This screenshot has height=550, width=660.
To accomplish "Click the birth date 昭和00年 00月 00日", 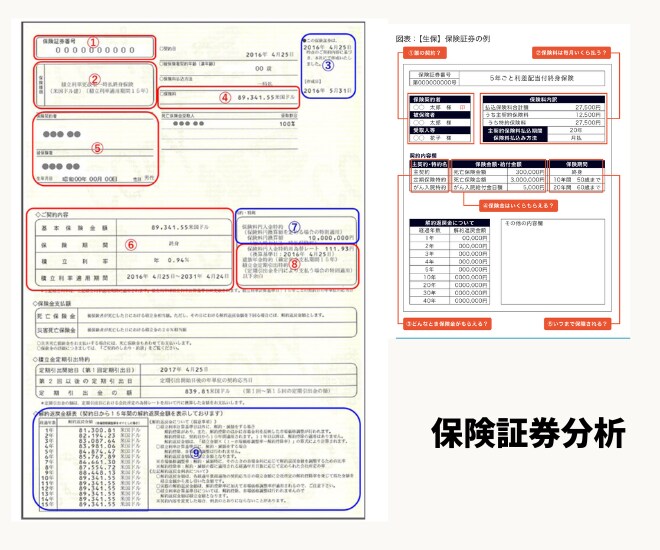I will coord(90,179).
